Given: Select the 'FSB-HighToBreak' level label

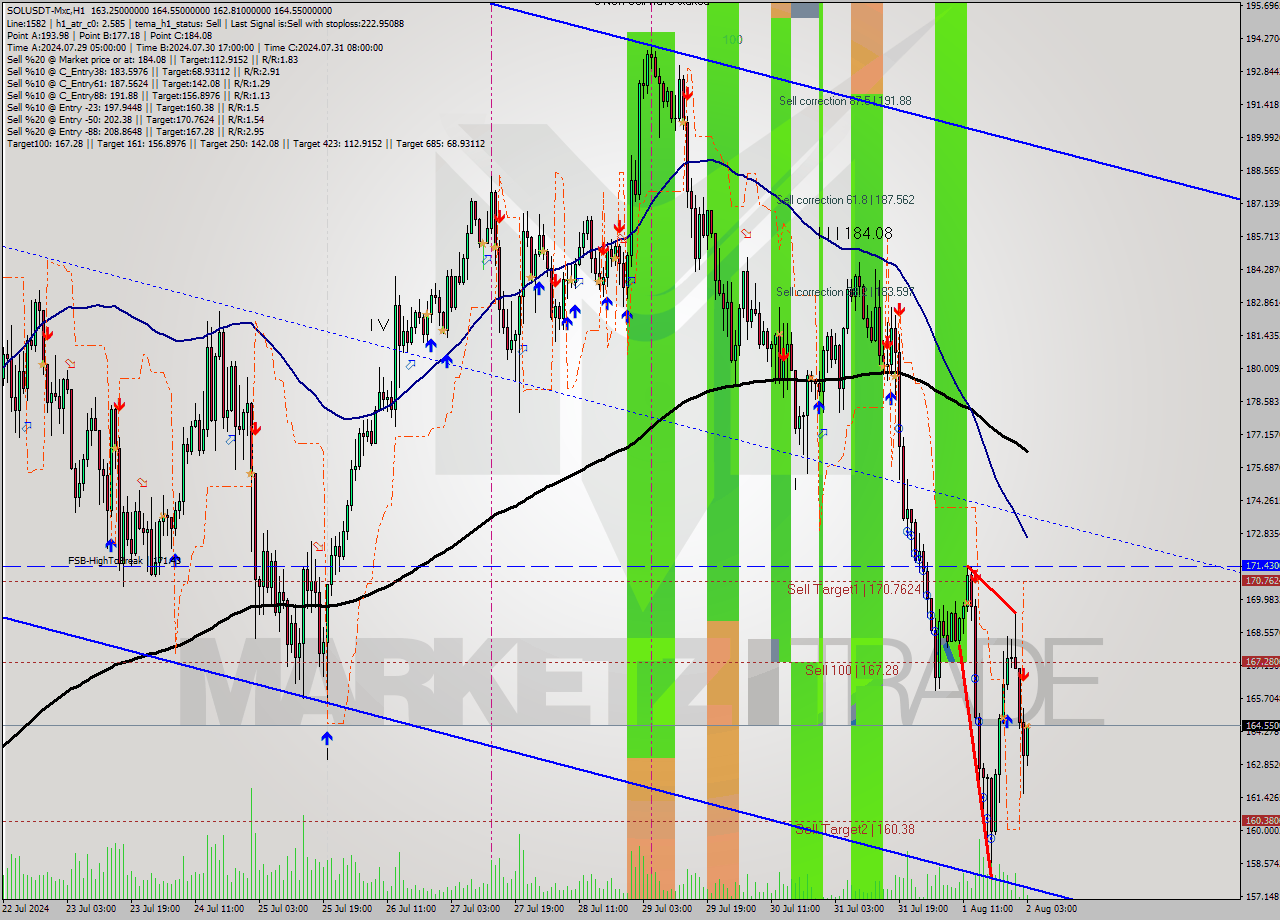Looking at the screenshot, I should pos(124,561).
